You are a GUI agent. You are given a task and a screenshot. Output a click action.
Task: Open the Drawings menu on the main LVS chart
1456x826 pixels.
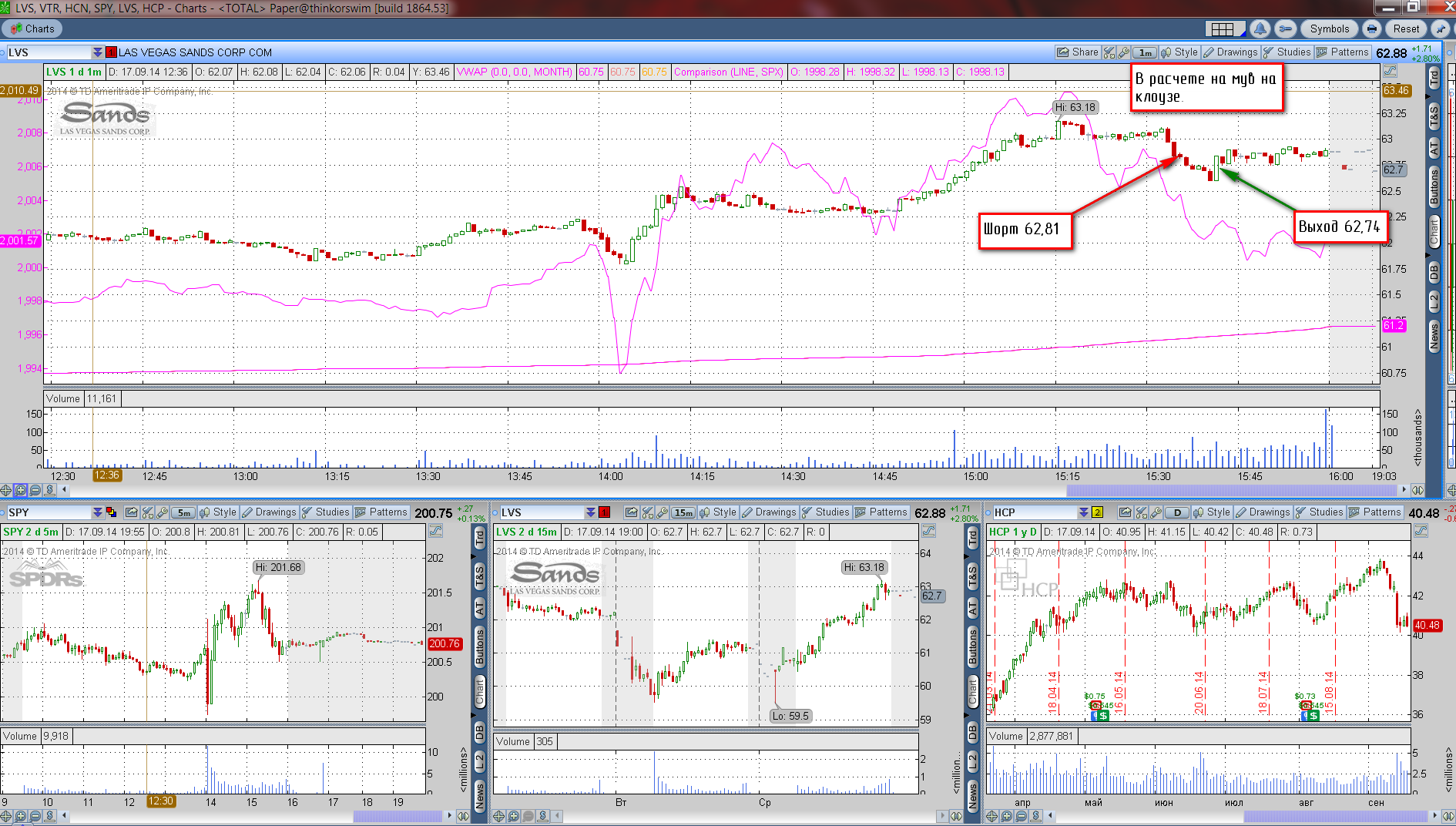1230,52
